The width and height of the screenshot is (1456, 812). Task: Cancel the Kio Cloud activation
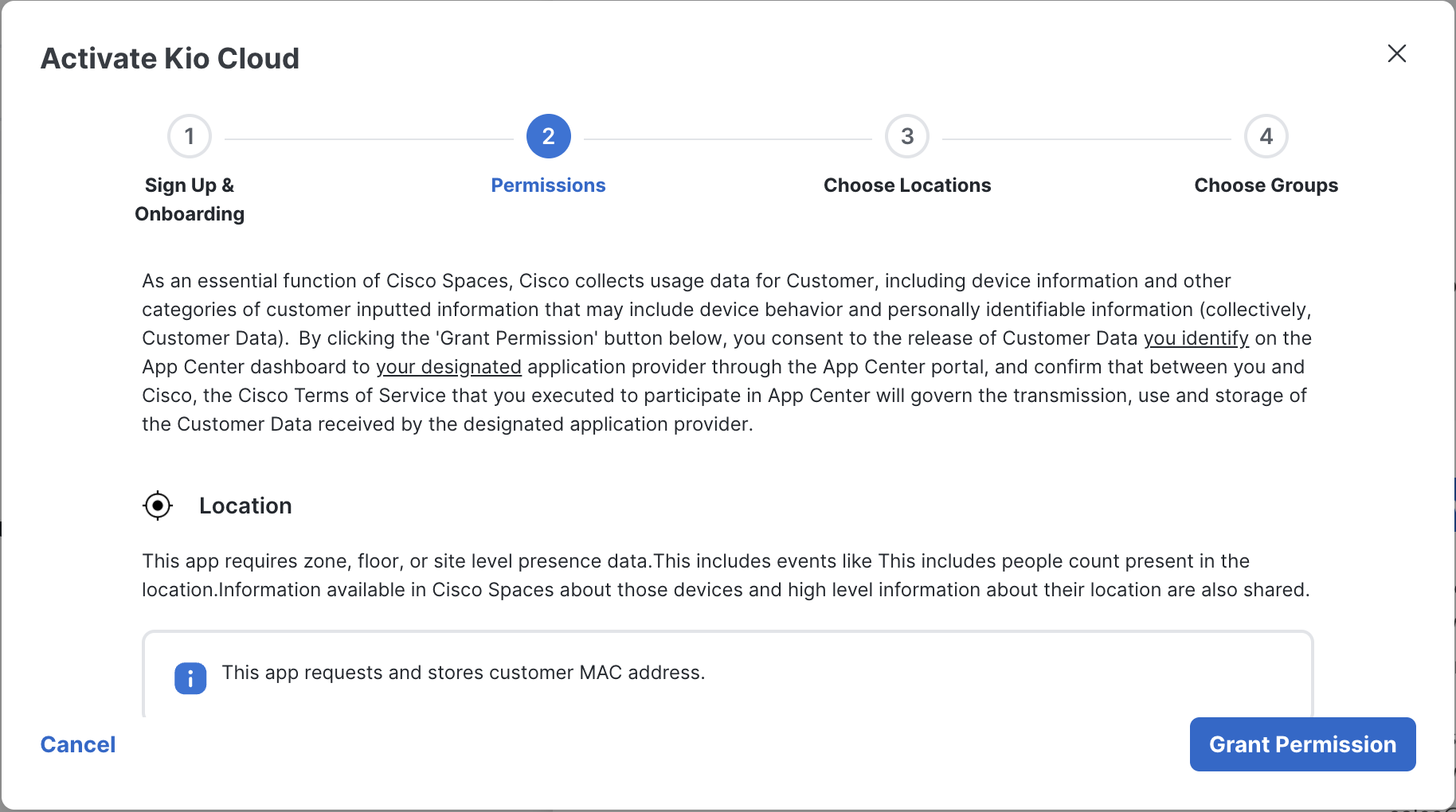click(x=78, y=744)
